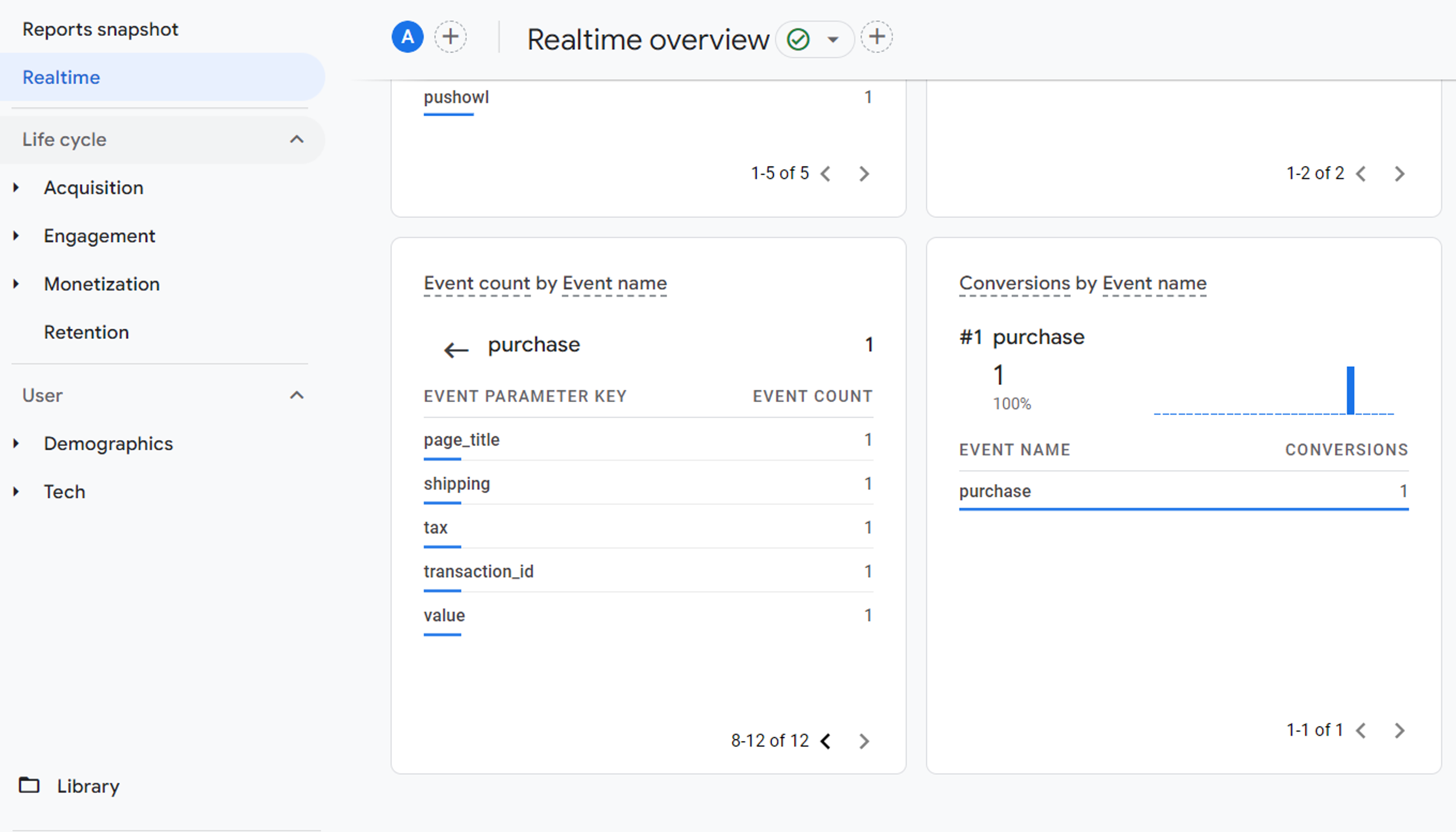Click the add comparison plus icon
The height and width of the screenshot is (832, 1456).
click(450, 37)
